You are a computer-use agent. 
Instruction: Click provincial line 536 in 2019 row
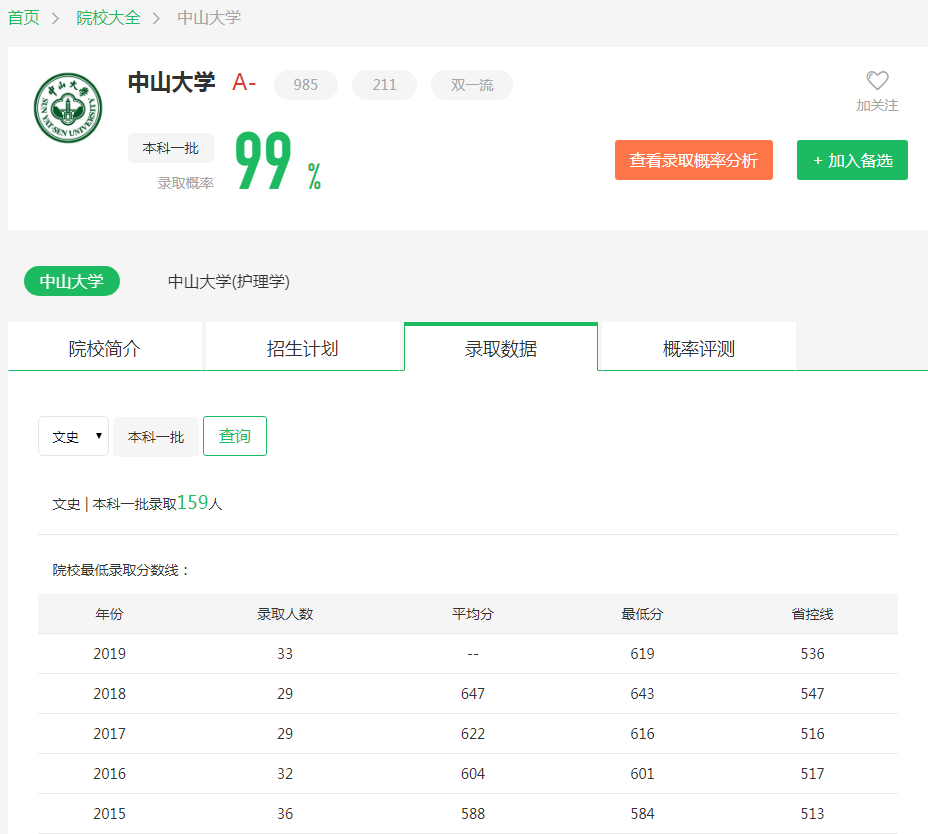click(x=812, y=653)
